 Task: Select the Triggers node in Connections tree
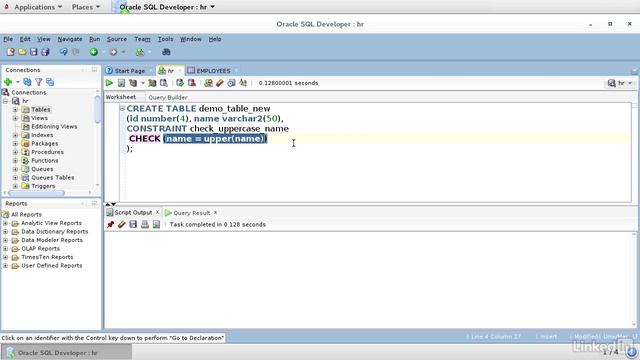(x=43, y=186)
